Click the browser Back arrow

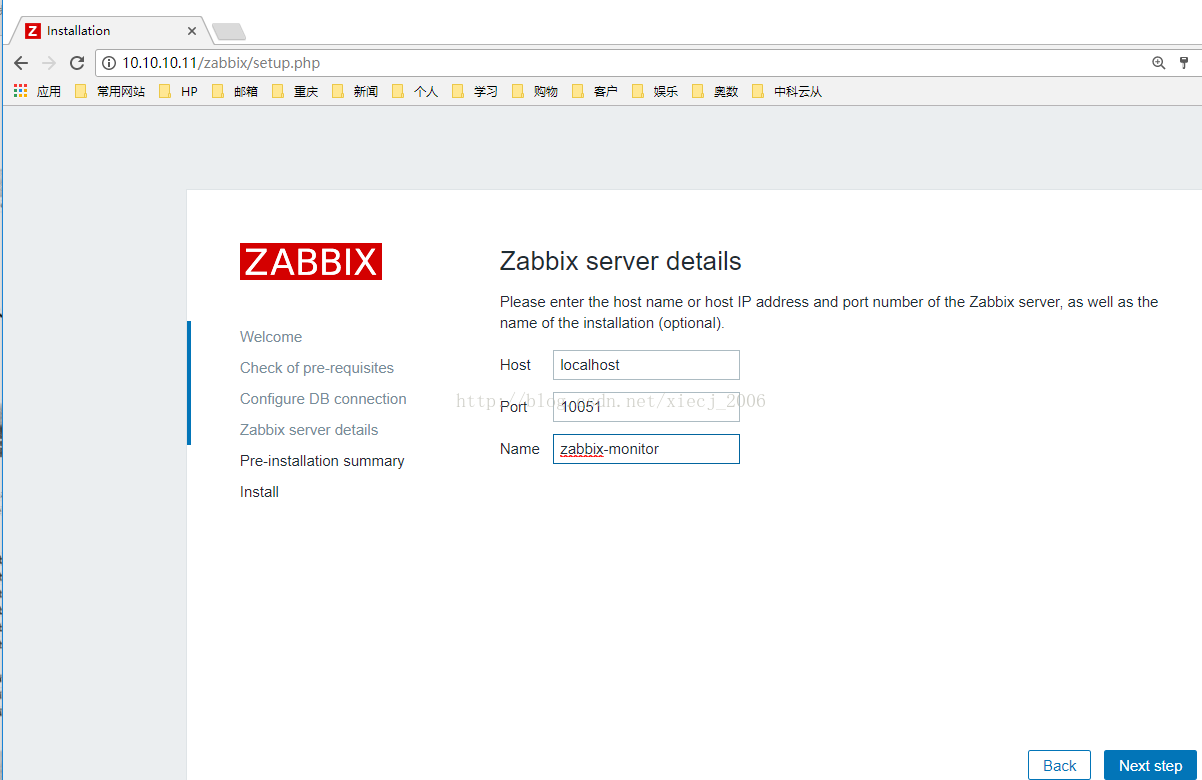pos(21,63)
